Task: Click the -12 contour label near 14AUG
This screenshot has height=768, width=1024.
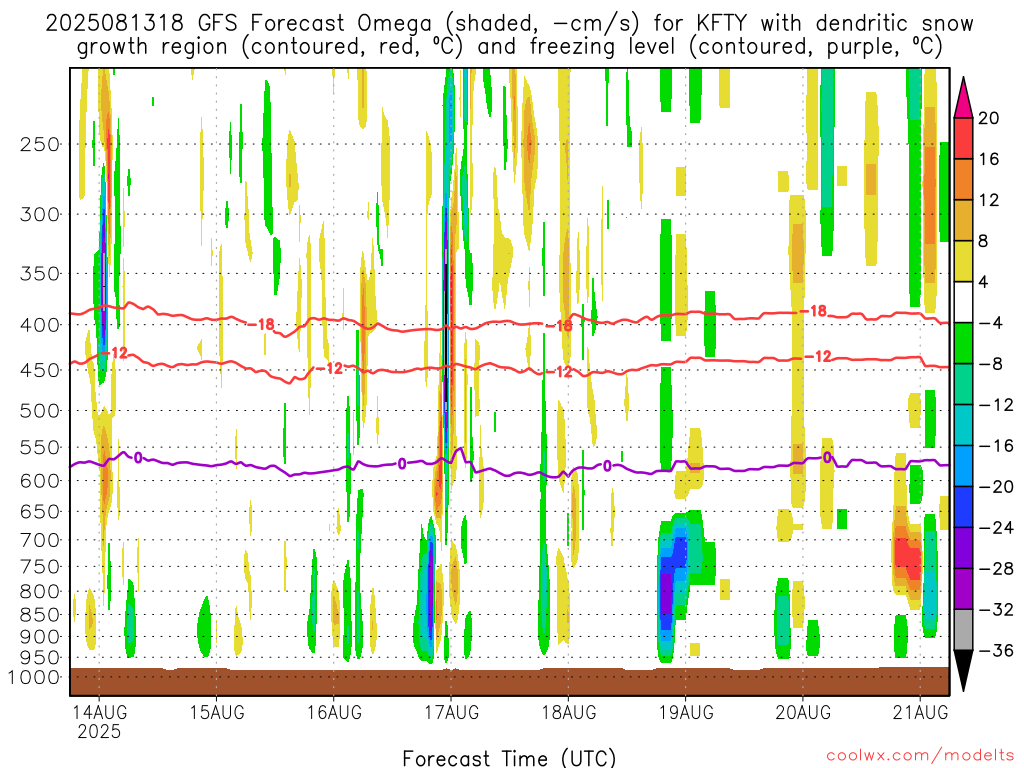Action: coord(115,353)
